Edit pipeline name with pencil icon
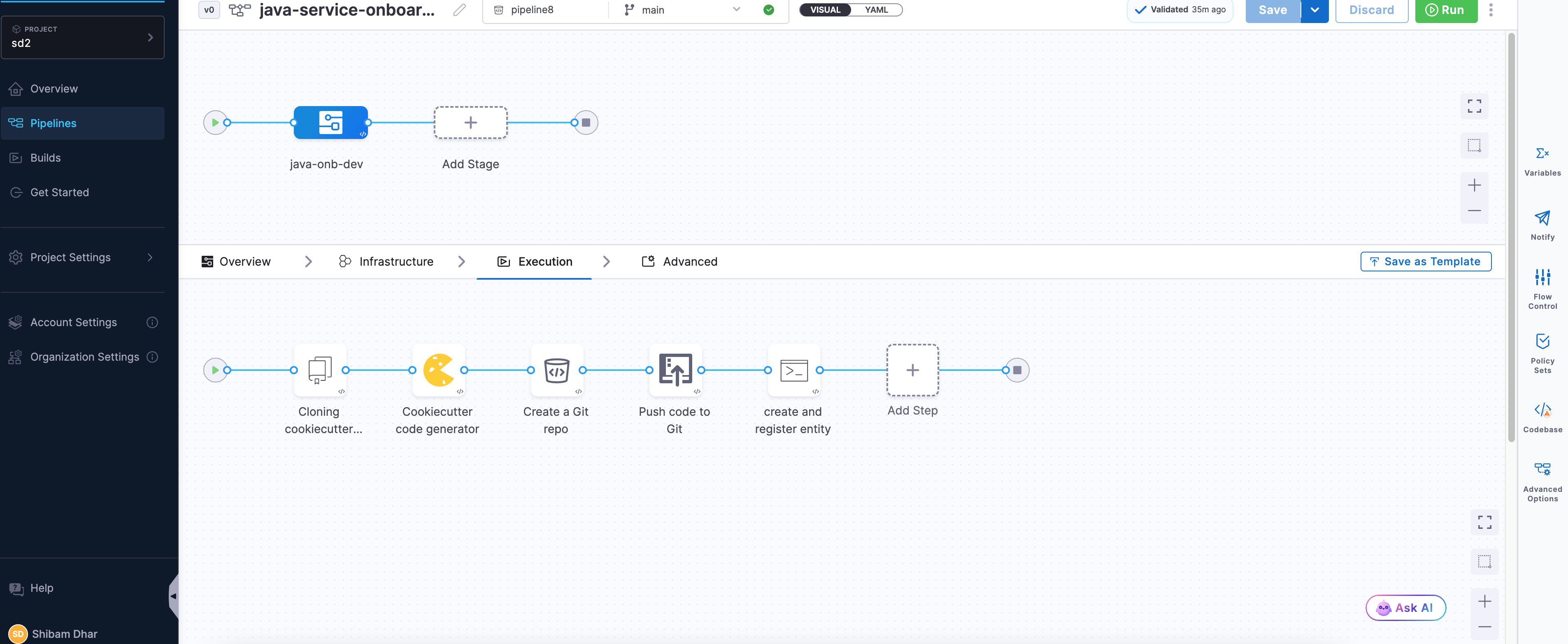Viewport: 1568px width, 644px height. 460,10
